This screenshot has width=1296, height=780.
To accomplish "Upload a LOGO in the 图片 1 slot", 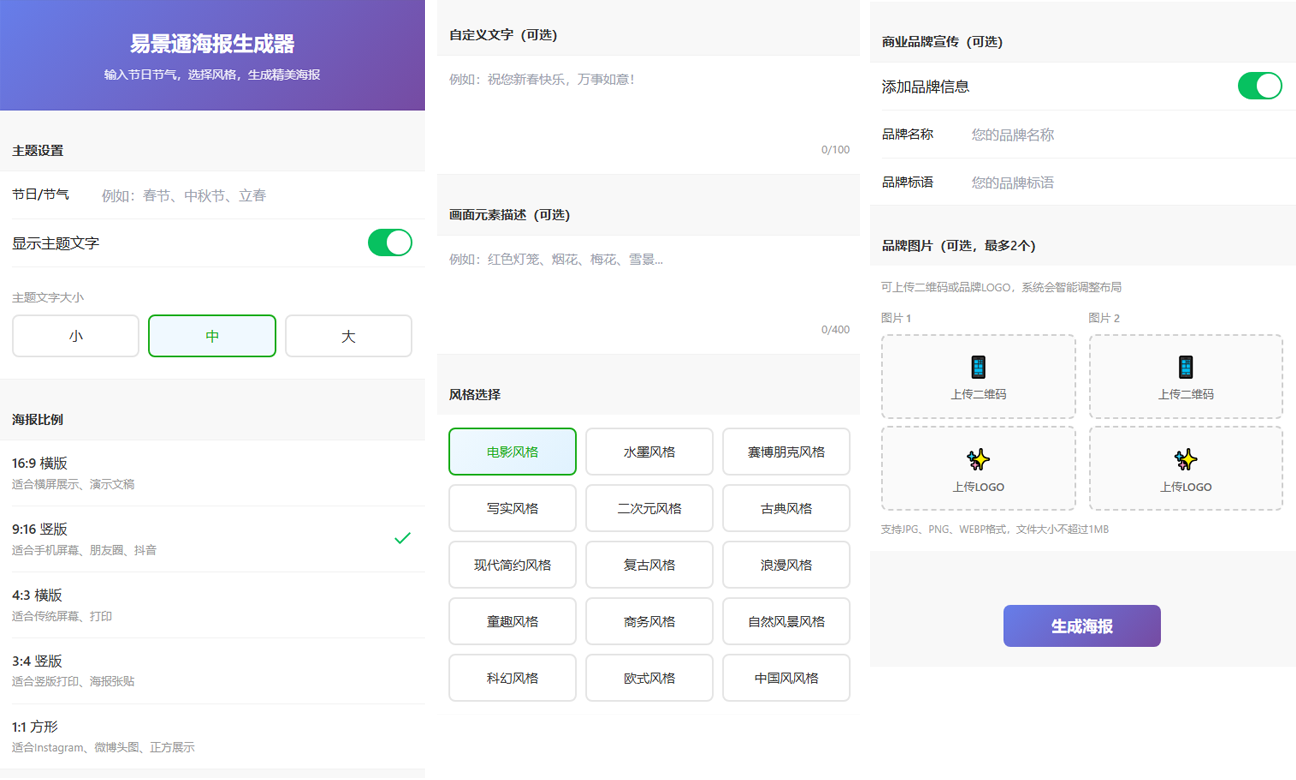I will coord(977,468).
